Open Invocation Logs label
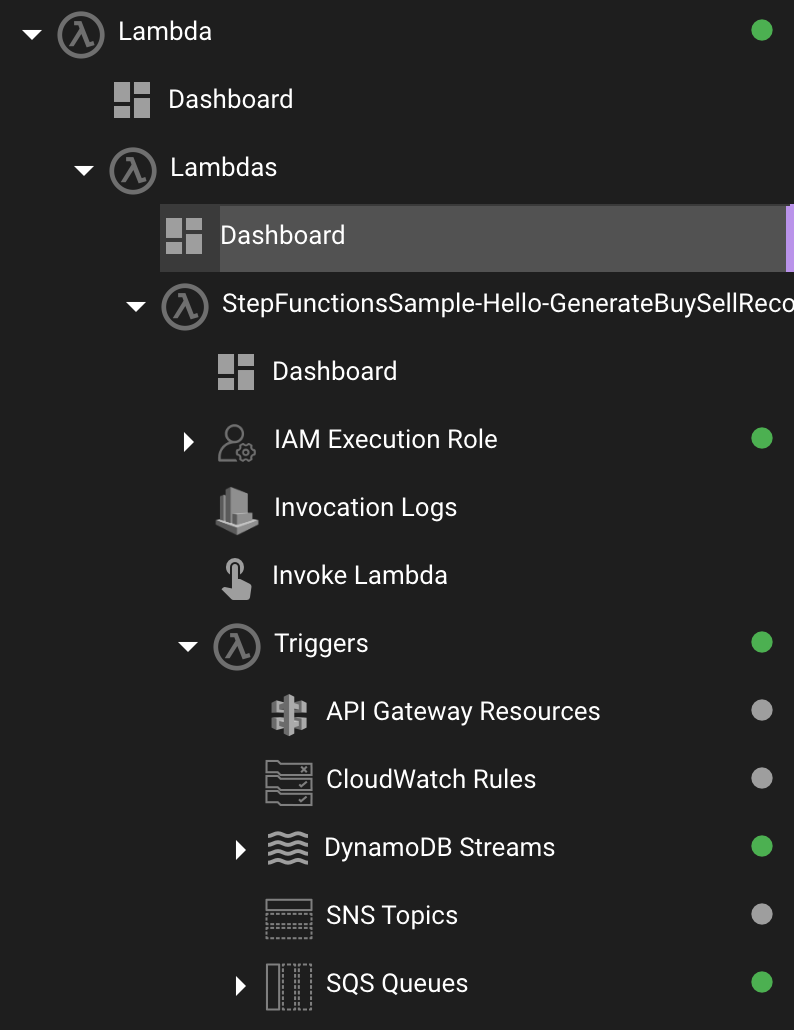Image resolution: width=794 pixels, height=1030 pixels. [x=365, y=508]
